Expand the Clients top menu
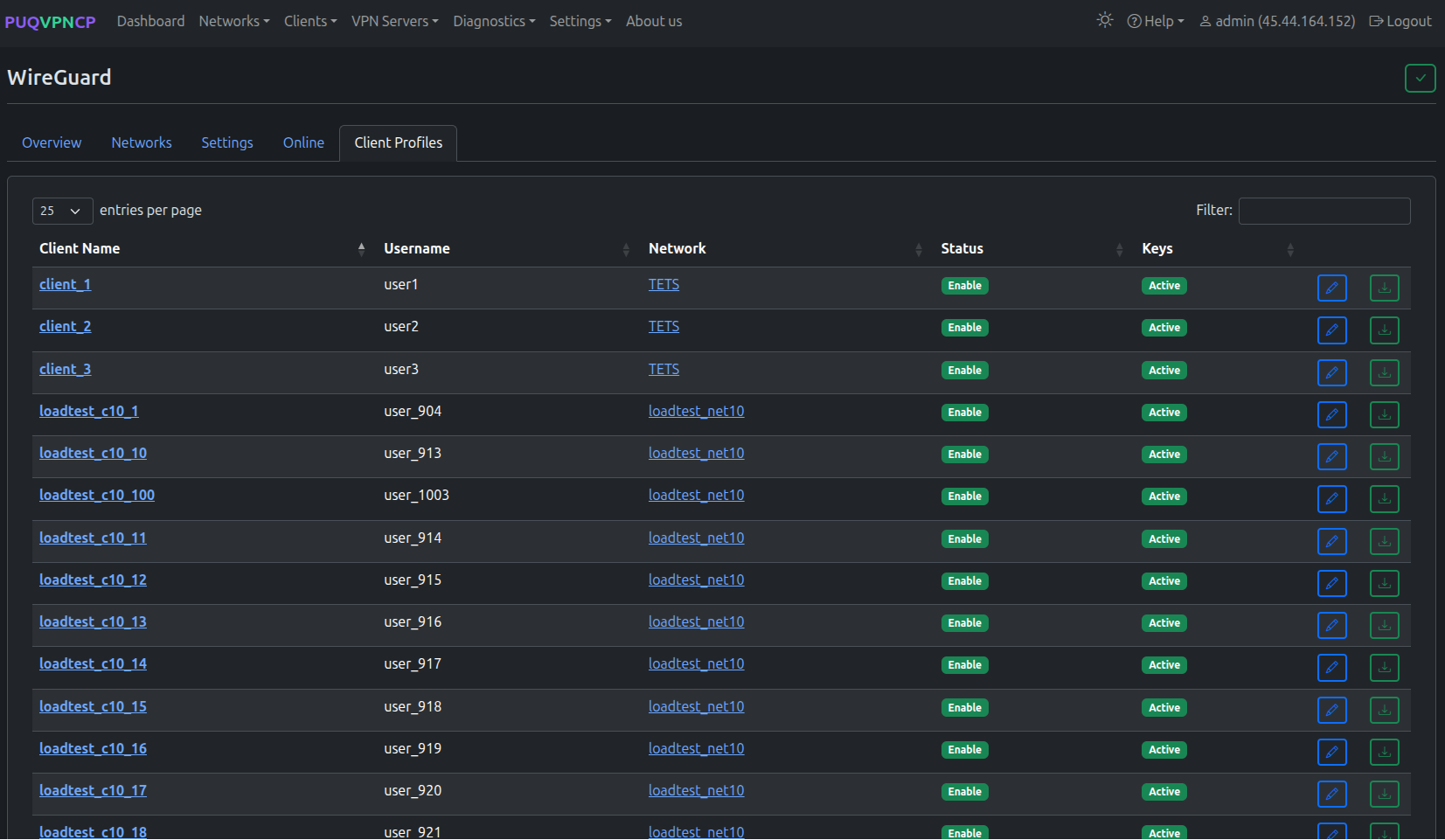 pos(310,21)
